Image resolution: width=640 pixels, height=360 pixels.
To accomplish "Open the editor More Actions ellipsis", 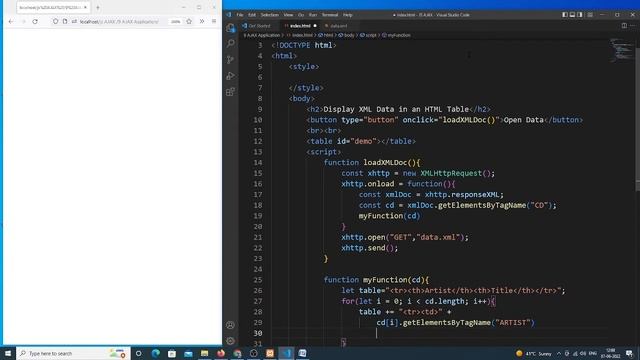I will coord(633,26).
